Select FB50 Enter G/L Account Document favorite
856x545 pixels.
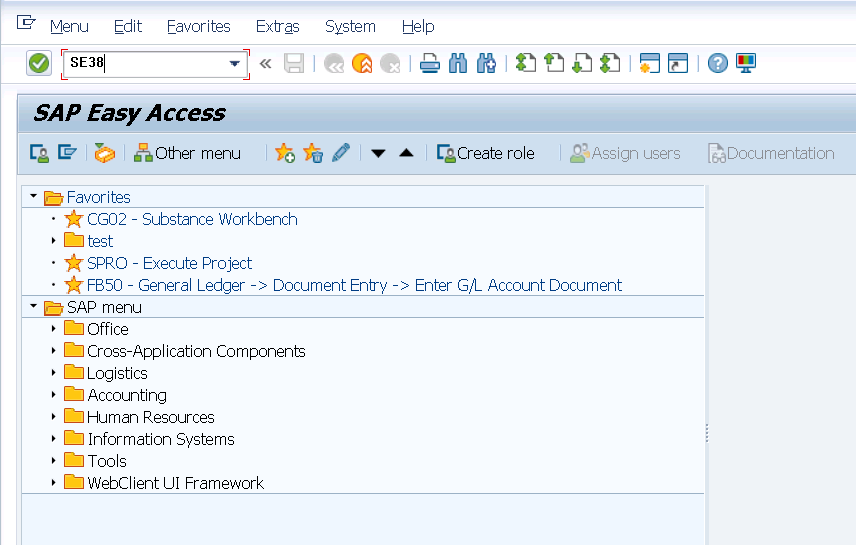(x=354, y=285)
